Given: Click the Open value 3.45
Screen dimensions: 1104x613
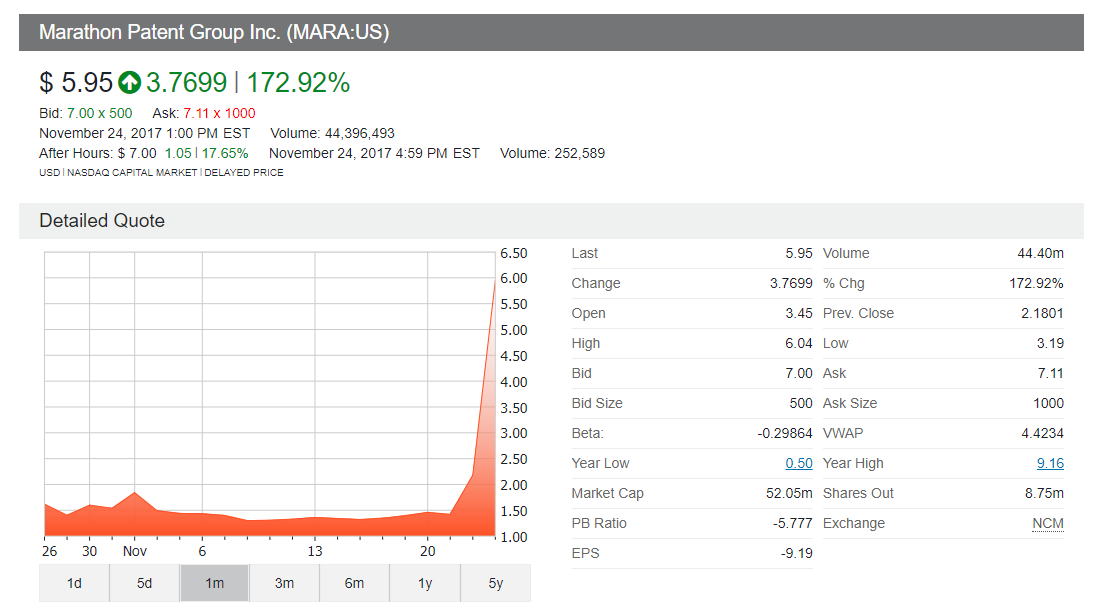Looking at the screenshot, I should [799, 313].
